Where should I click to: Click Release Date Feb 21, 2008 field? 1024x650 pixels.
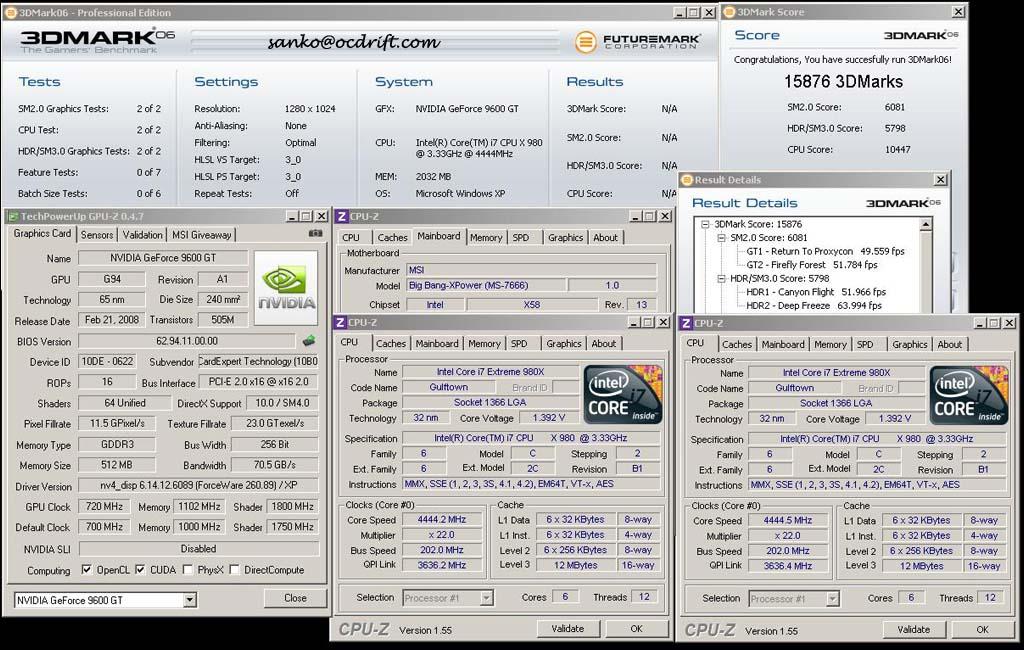112,319
